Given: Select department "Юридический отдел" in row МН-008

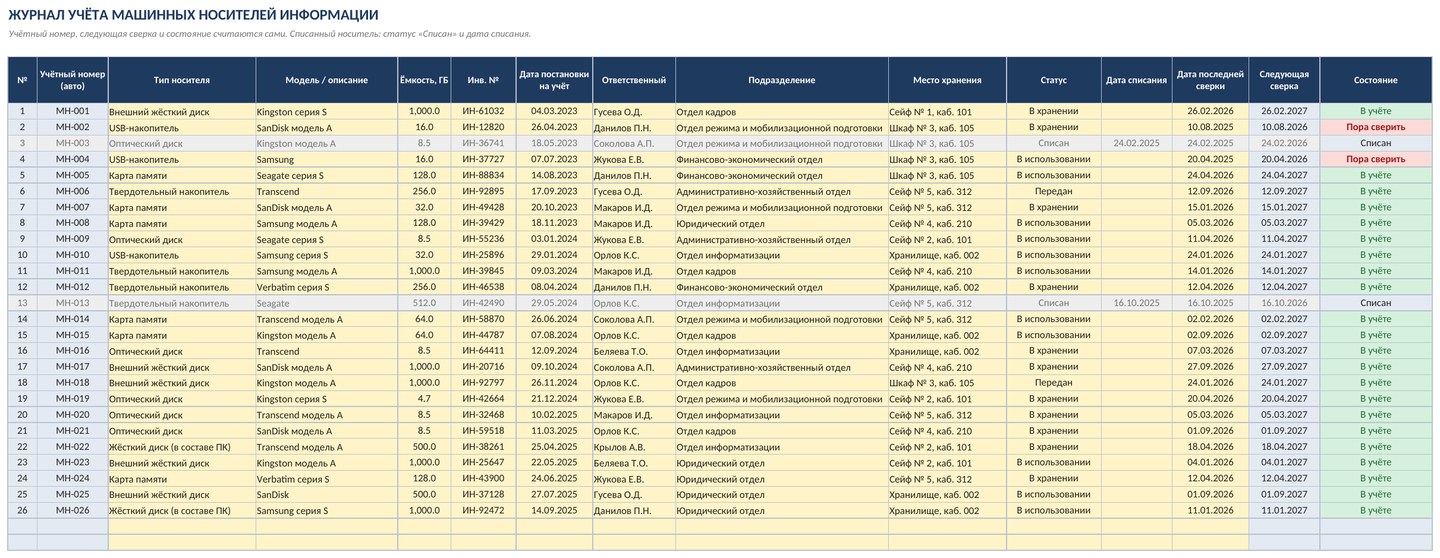Looking at the screenshot, I should tap(782, 223).
